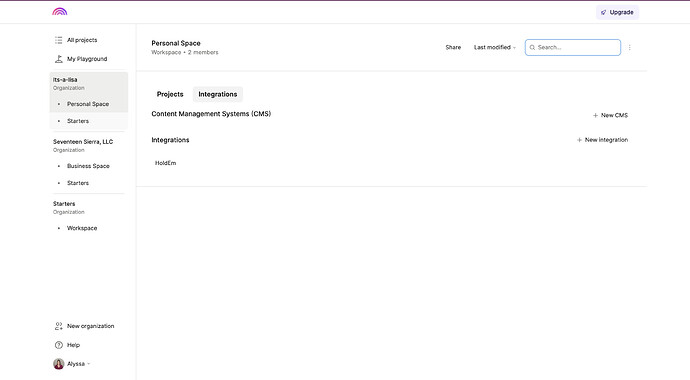Select the Seventeen Sierra, LLC organization

pyautogui.click(x=83, y=142)
